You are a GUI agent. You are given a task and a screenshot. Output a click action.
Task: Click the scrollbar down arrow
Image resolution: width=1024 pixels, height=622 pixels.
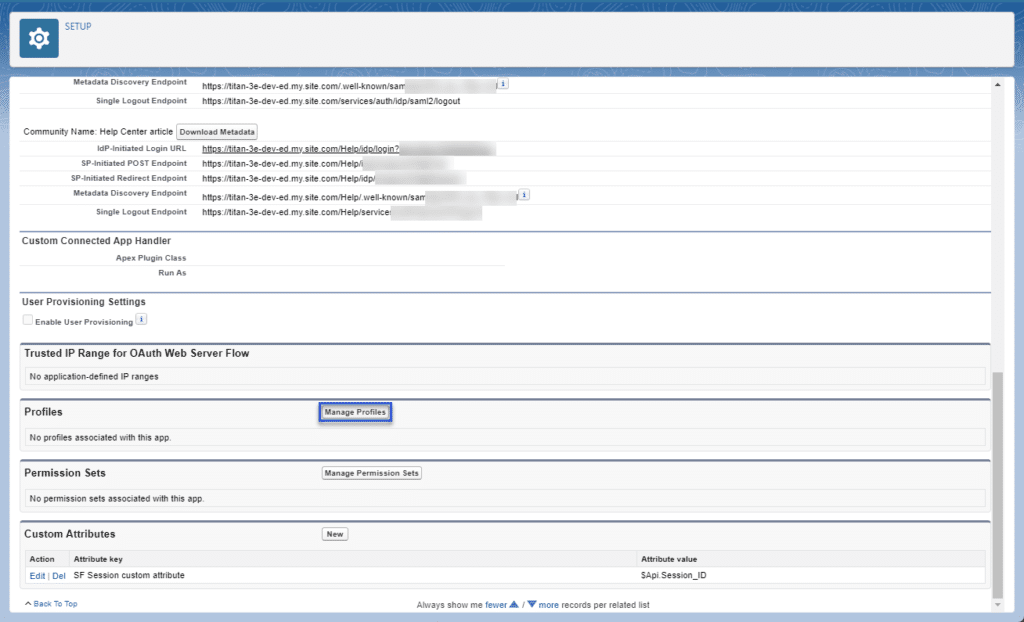(996, 604)
